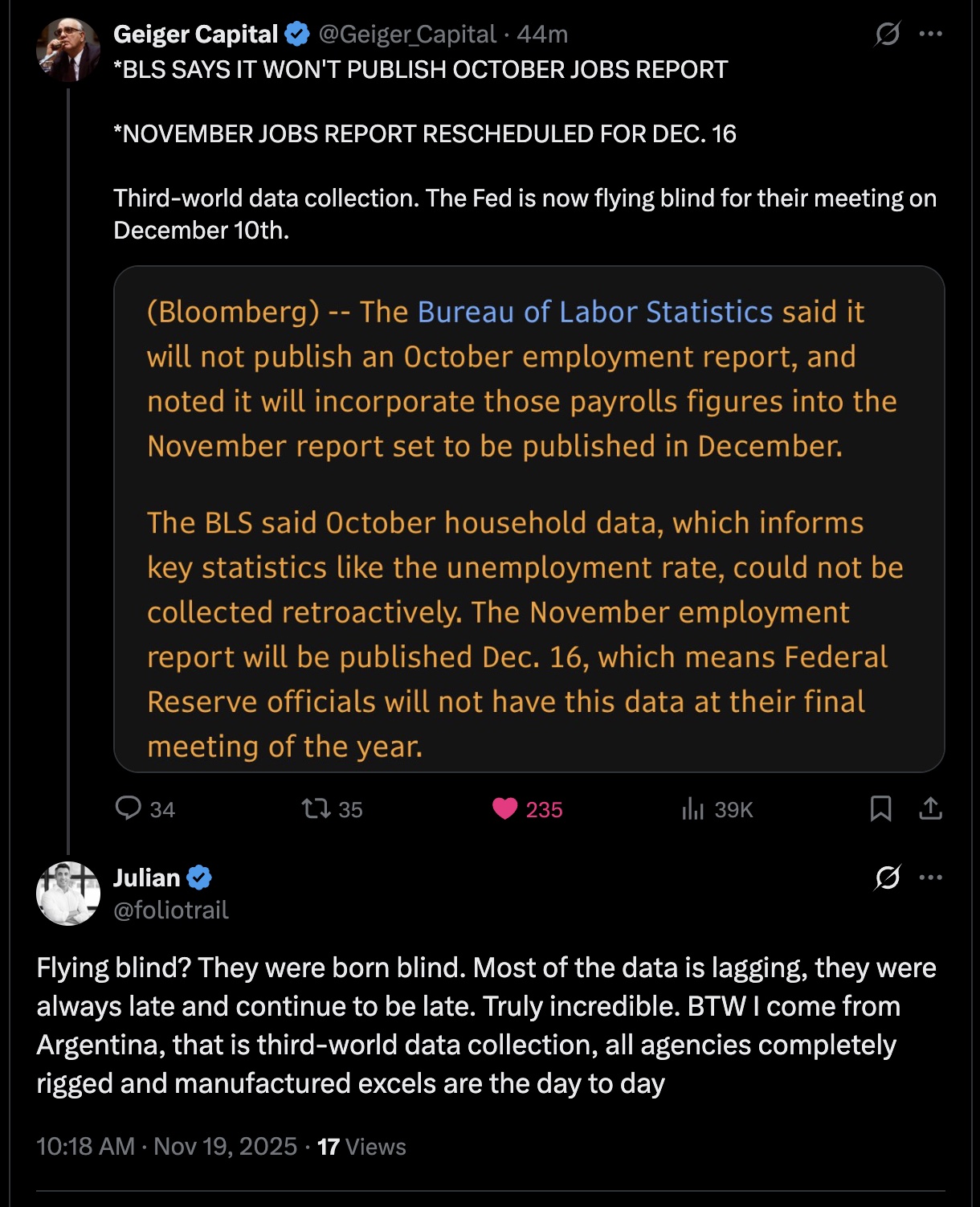Image resolution: width=980 pixels, height=1207 pixels.
Task: Visit the @Geiger_Capital handle
Action: pos(407,35)
